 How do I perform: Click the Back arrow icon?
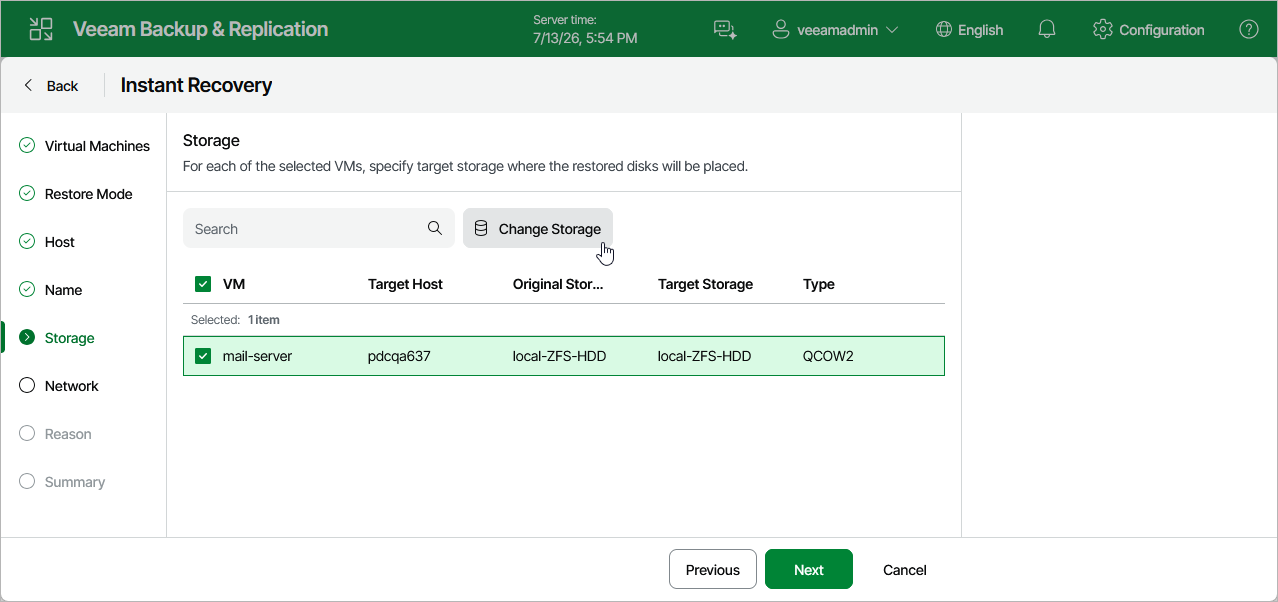click(x=28, y=85)
